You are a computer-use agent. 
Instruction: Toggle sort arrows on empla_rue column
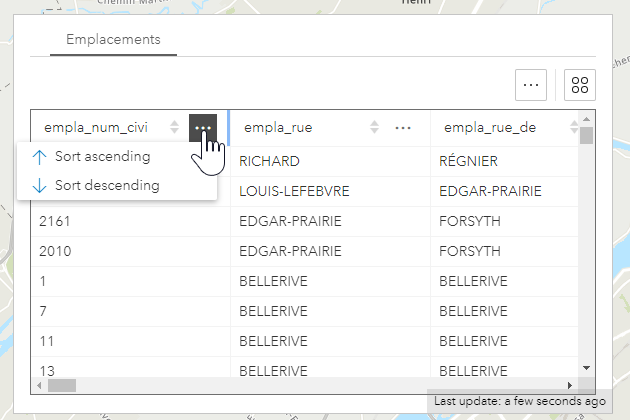pyautogui.click(x=375, y=127)
